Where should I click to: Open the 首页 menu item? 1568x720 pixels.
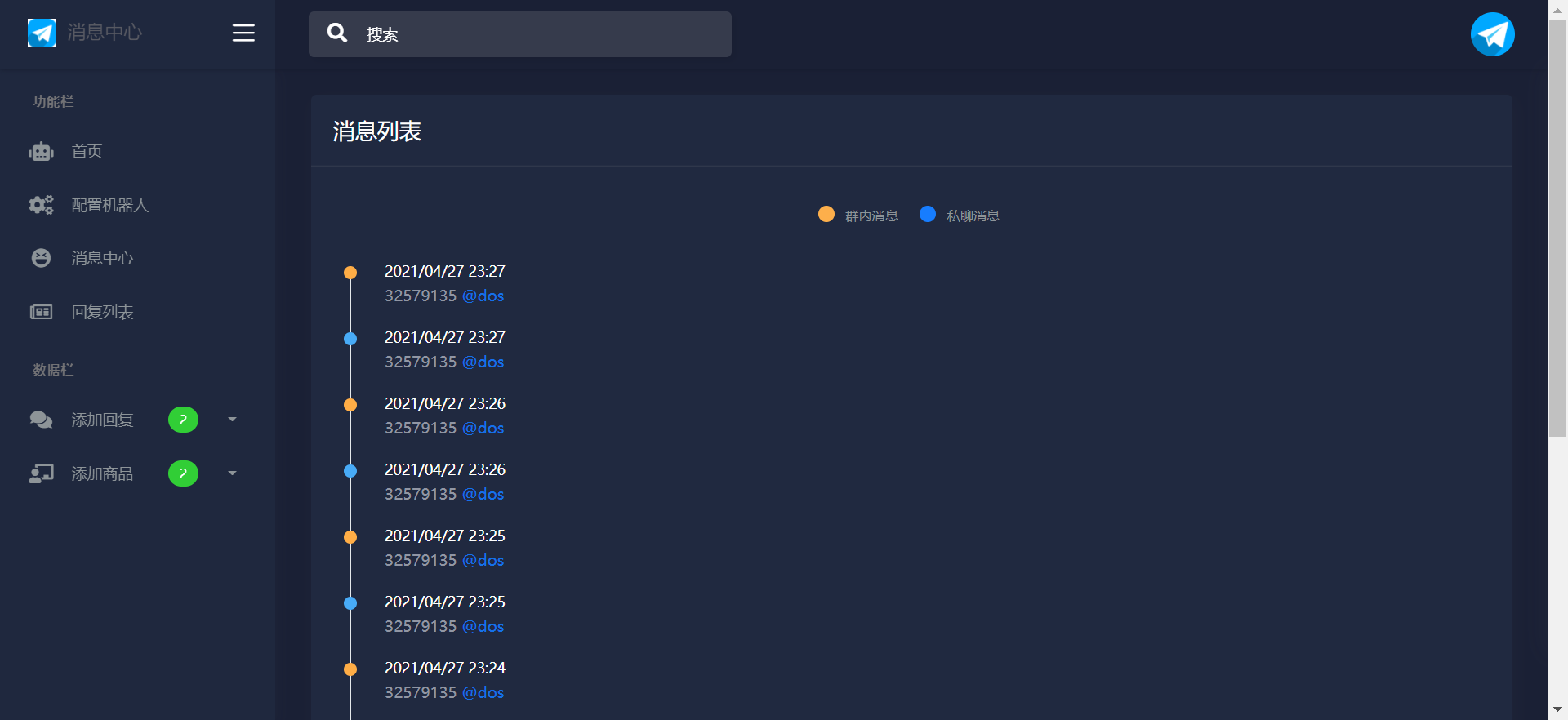point(87,152)
